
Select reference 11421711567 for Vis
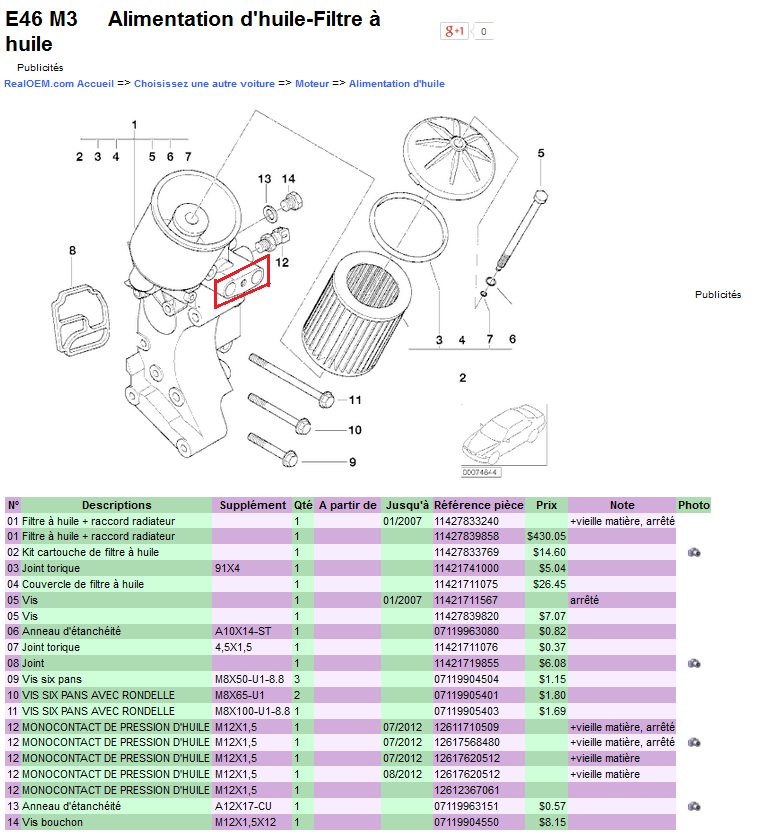(466, 600)
